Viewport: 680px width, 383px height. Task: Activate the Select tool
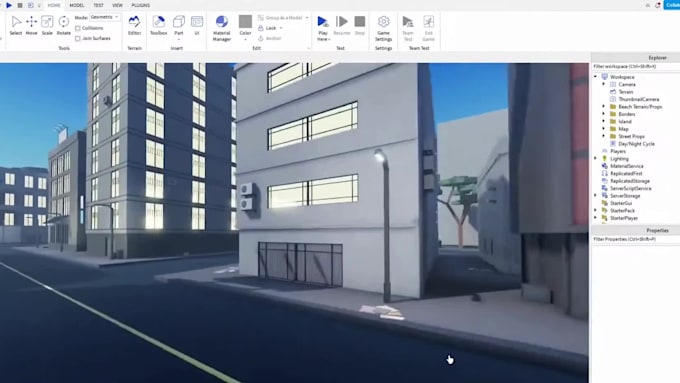(16, 25)
